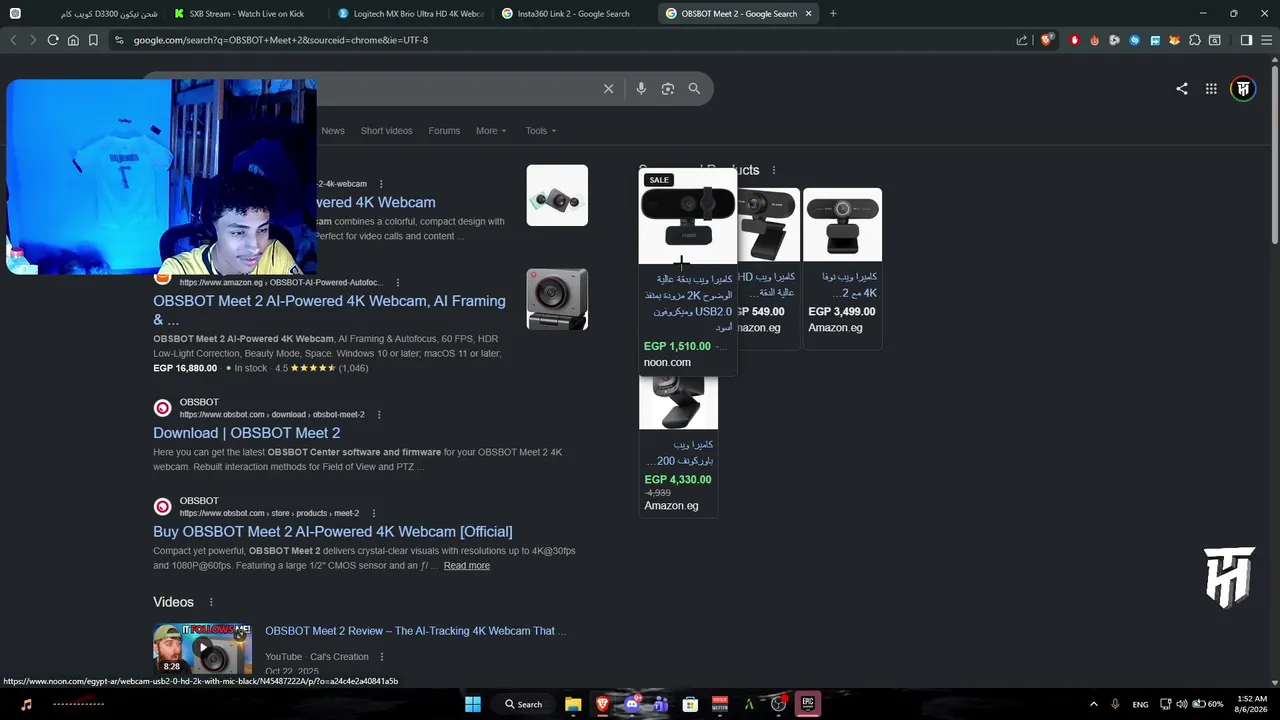Search by image with the Google Lens icon
Screen dimensions: 1280x720
668,89
